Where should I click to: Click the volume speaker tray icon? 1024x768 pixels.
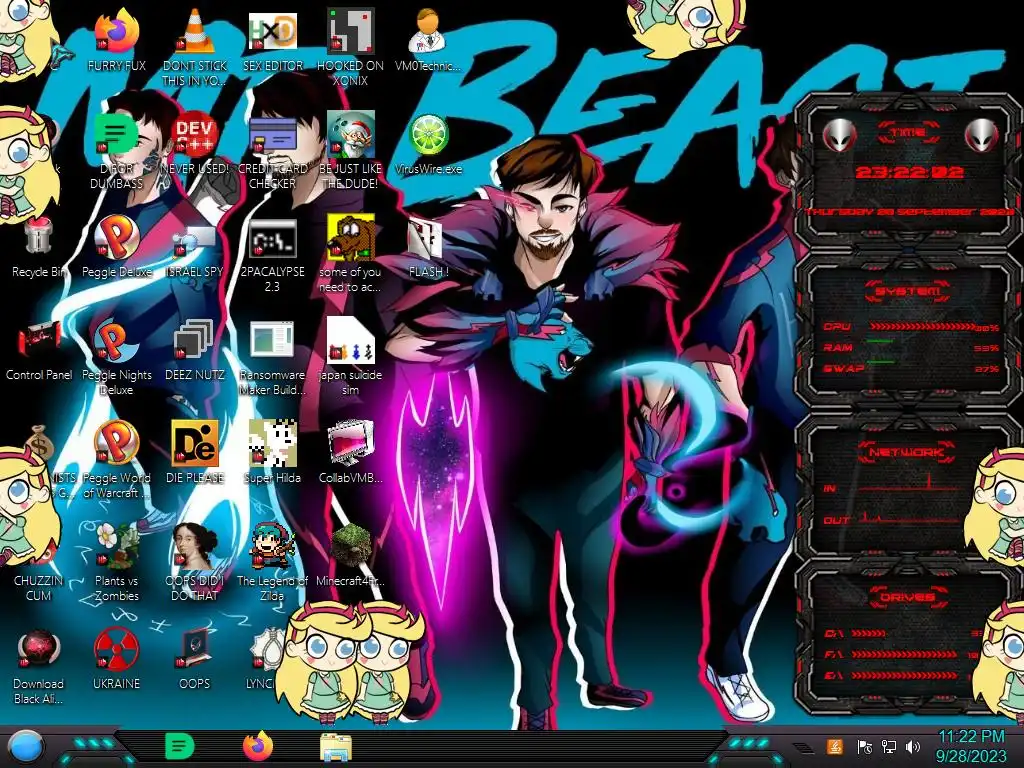913,747
